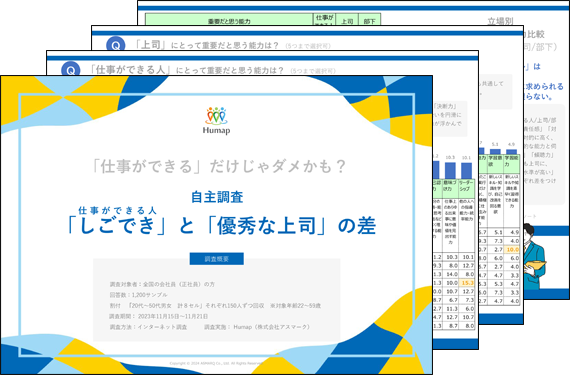Click the blue 調査概要 label

coord(217,259)
